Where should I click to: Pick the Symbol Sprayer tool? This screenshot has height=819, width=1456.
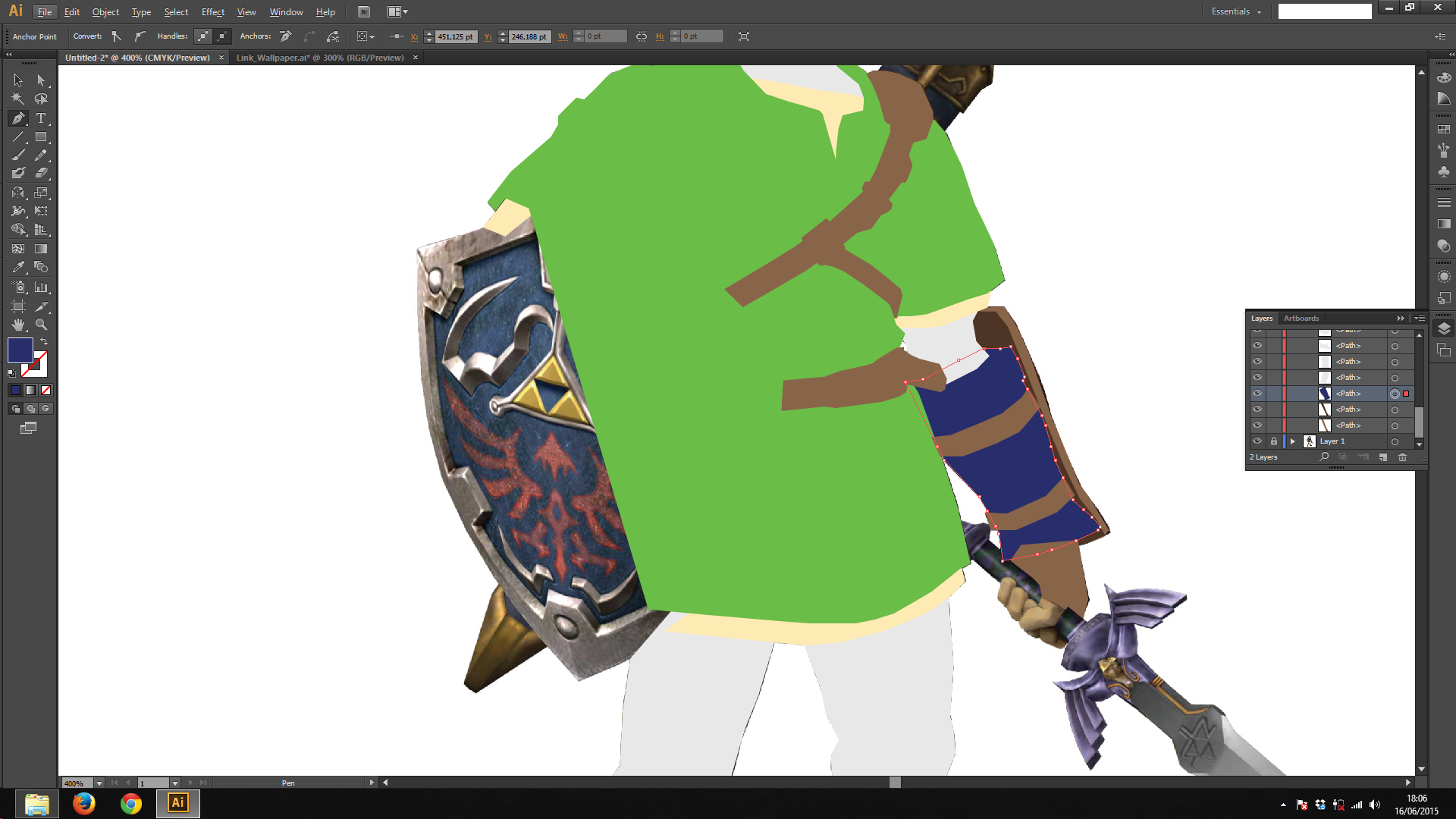[x=18, y=287]
